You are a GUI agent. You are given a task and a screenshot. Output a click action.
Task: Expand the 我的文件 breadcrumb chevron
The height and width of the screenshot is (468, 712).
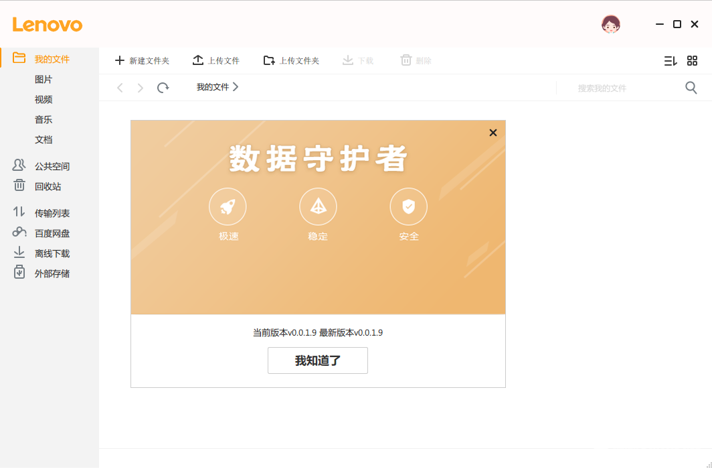pos(236,87)
